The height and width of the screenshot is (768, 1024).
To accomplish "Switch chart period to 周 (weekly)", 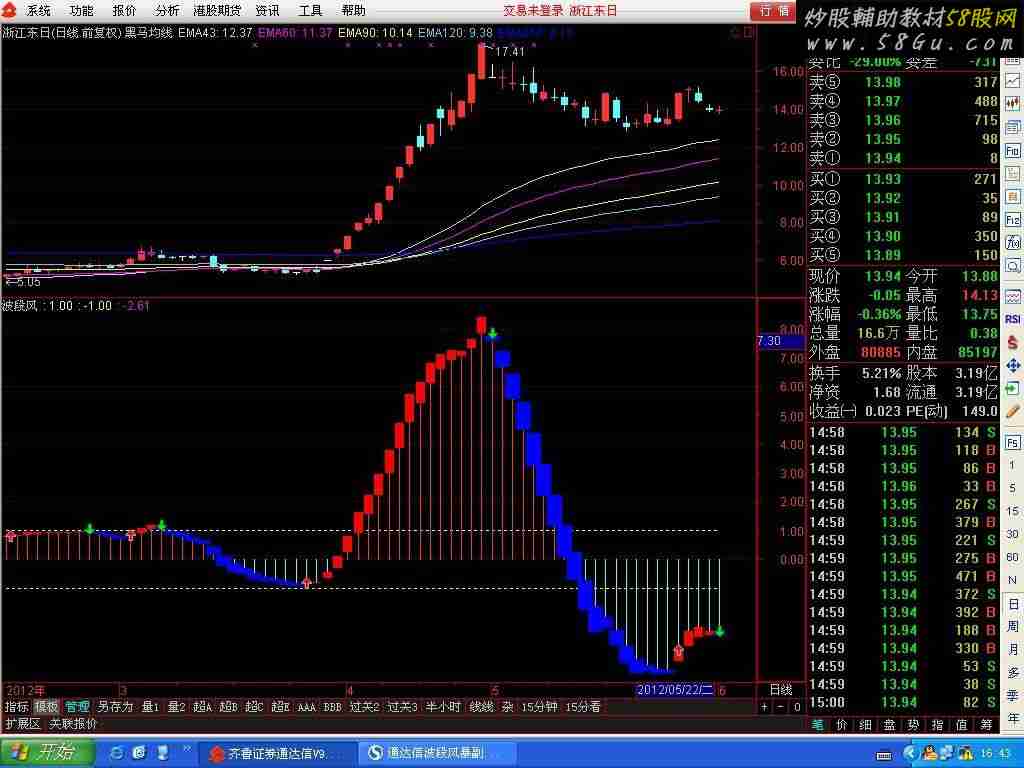I will coord(1013,626).
